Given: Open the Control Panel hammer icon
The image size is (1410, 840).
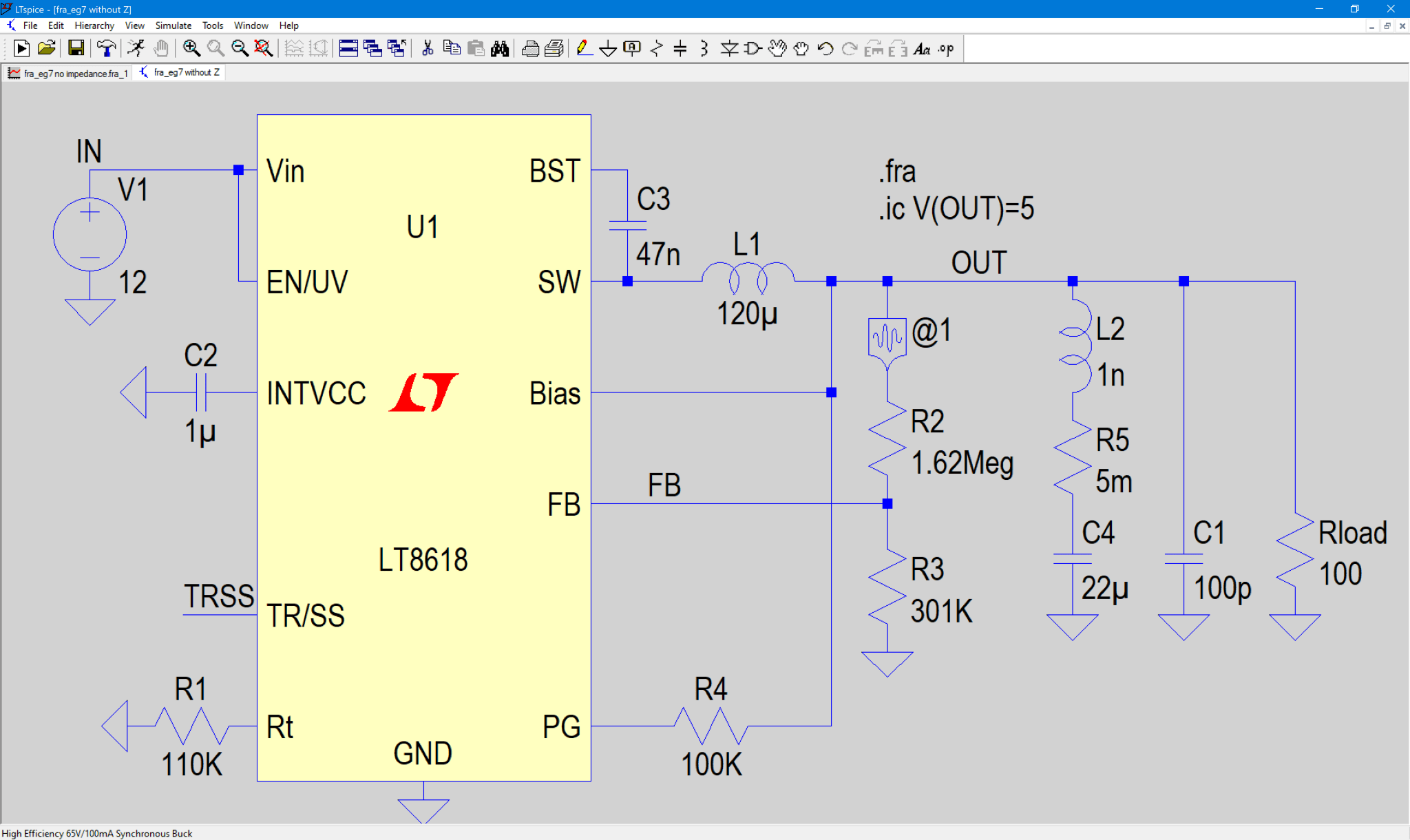Looking at the screenshot, I should [107, 48].
